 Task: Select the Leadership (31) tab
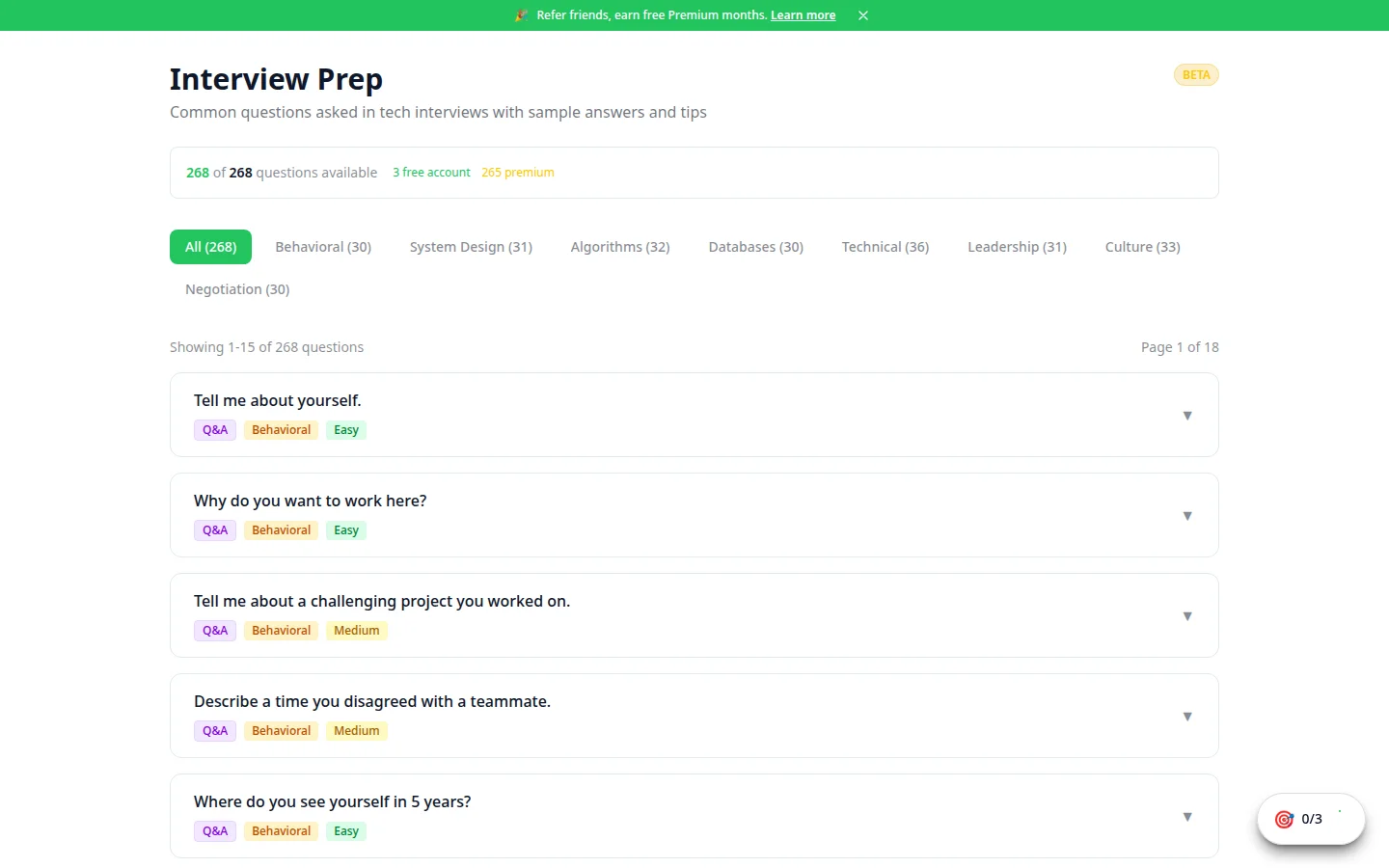tap(1017, 247)
